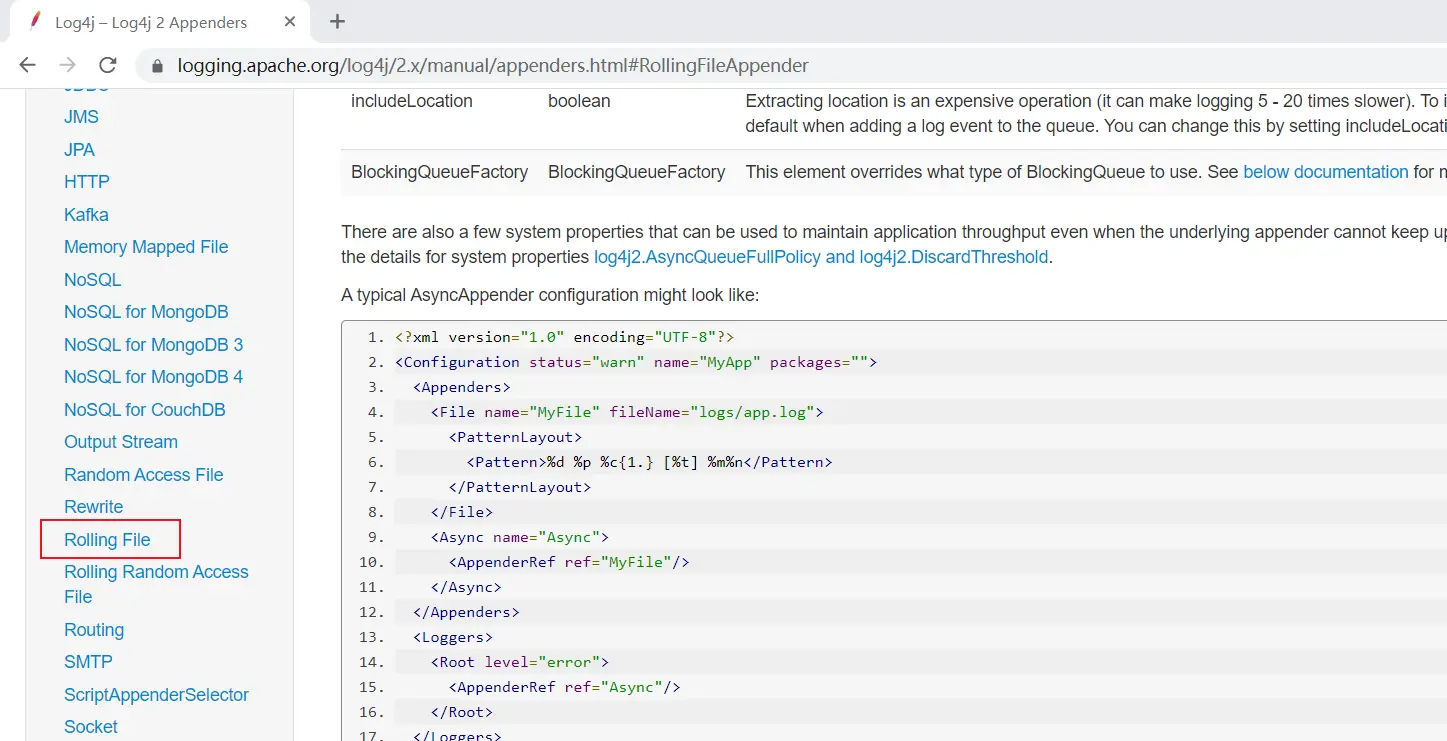Screen dimensions: 1447x741
Task: Go to ScriptAppenderSelector section
Action: pos(156,695)
